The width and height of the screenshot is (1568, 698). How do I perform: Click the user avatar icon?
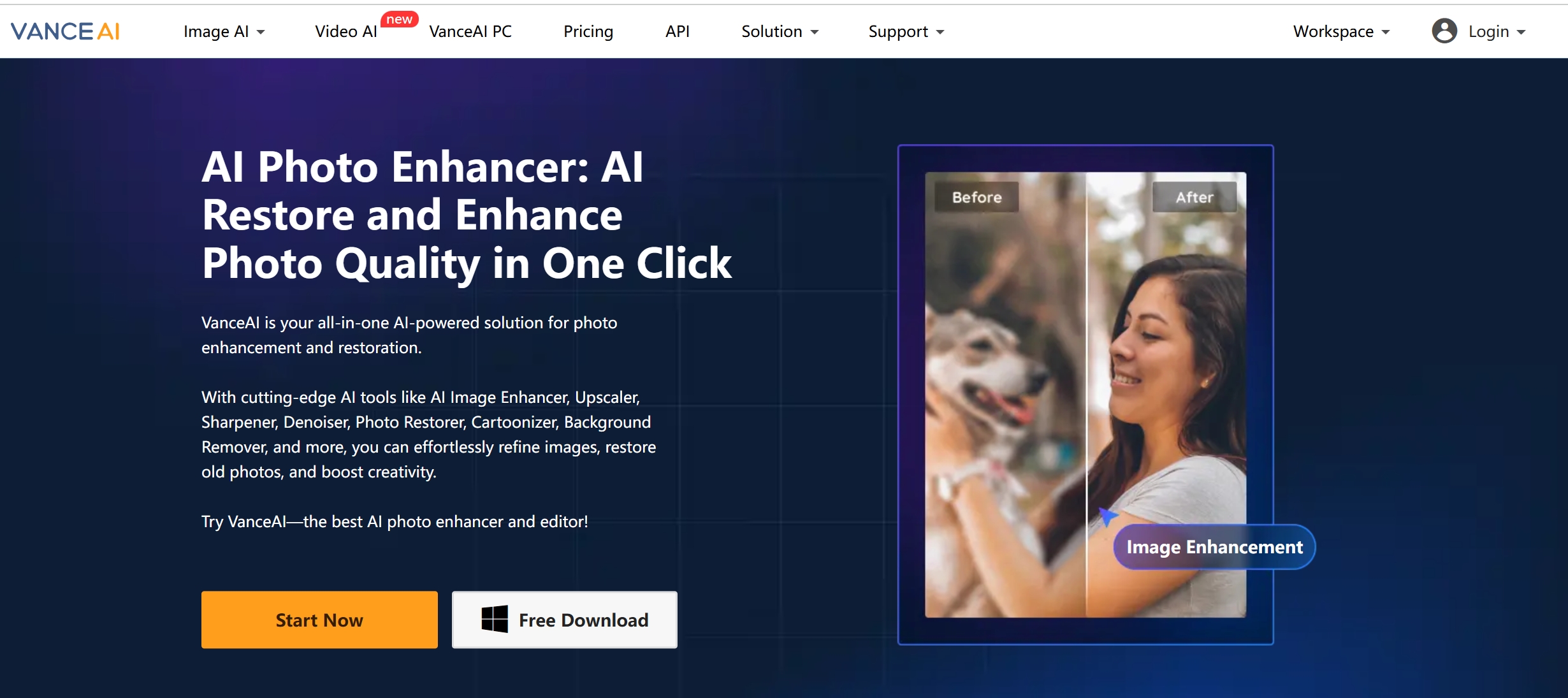click(1444, 31)
